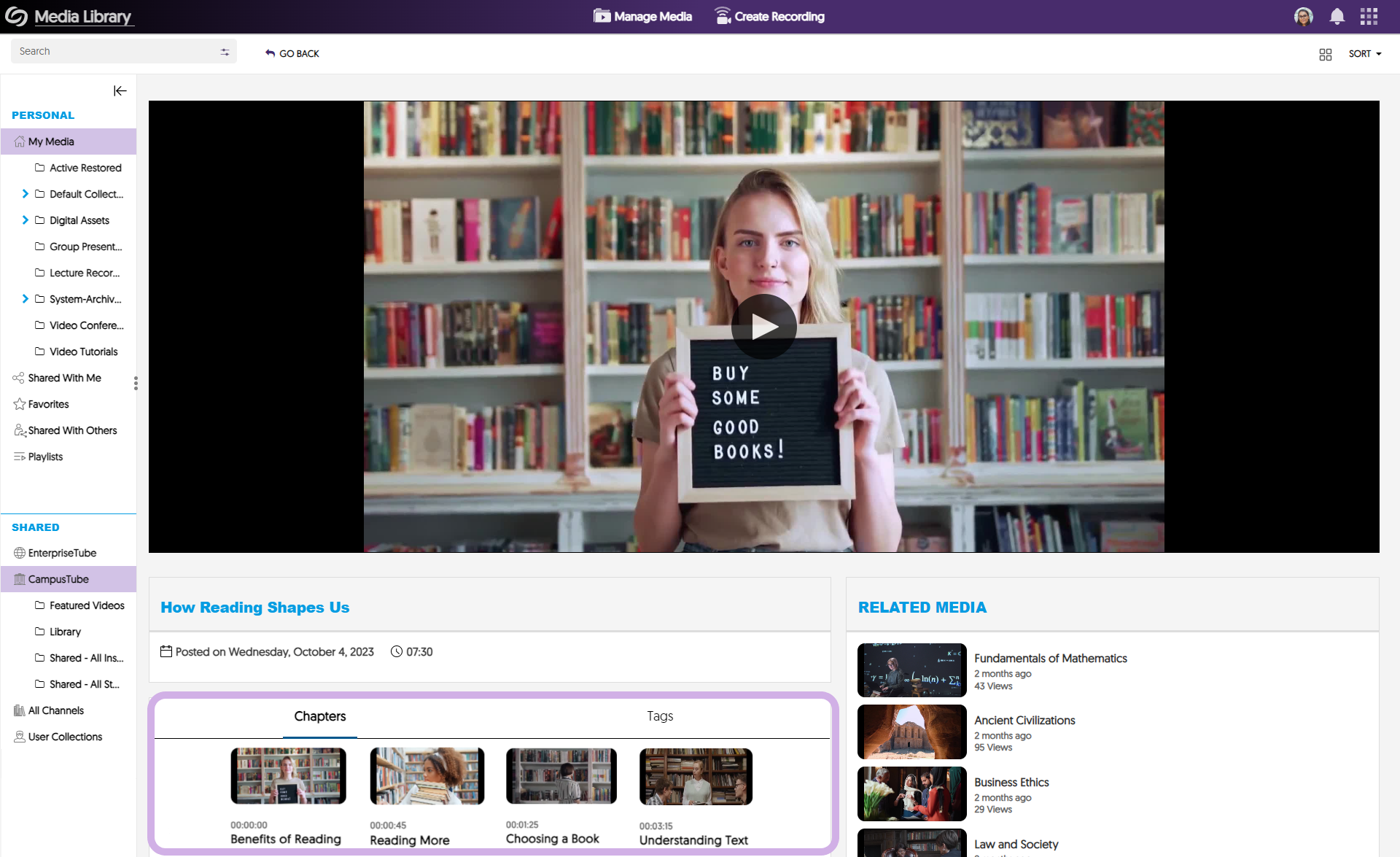
Task: Play the How Reading Shapes Us video
Action: pyautogui.click(x=763, y=327)
